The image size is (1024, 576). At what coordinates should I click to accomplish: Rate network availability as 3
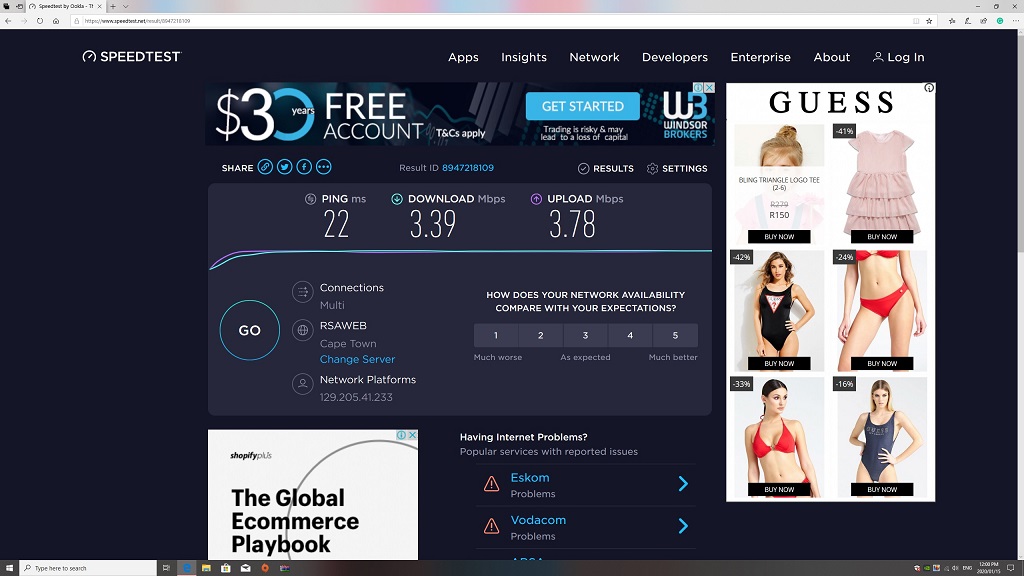pyautogui.click(x=585, y=335)
